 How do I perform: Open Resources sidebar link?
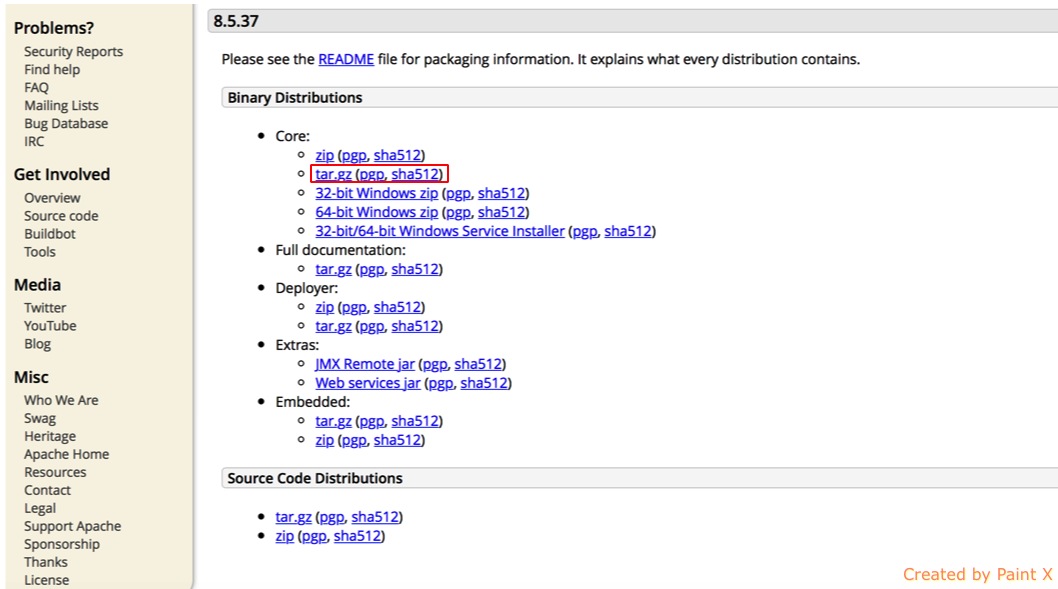[55, 472]
